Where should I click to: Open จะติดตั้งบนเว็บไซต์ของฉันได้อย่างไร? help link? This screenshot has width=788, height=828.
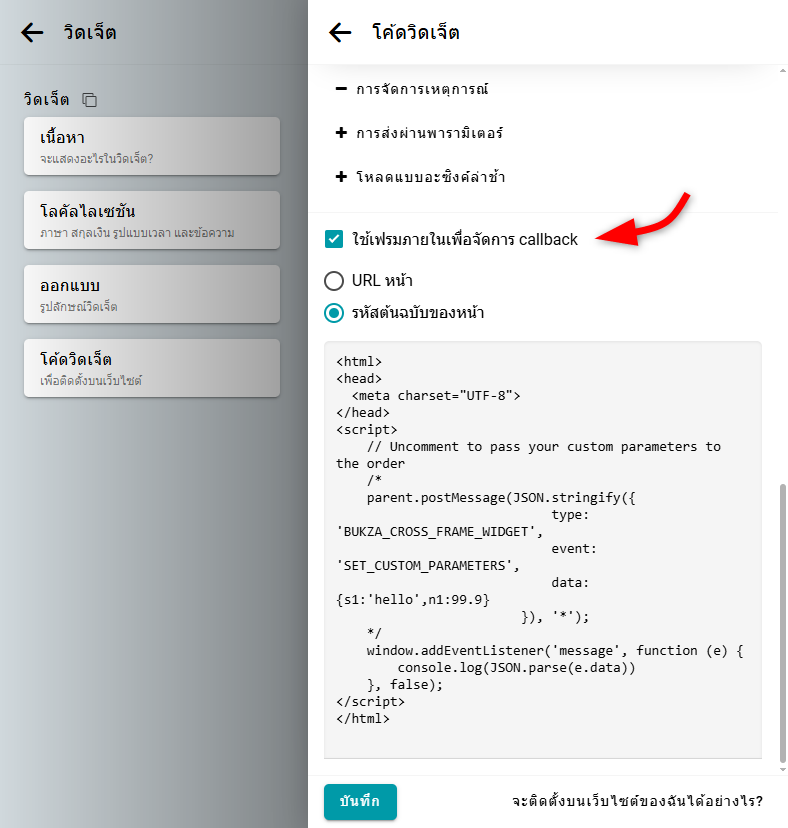[637, 802]
